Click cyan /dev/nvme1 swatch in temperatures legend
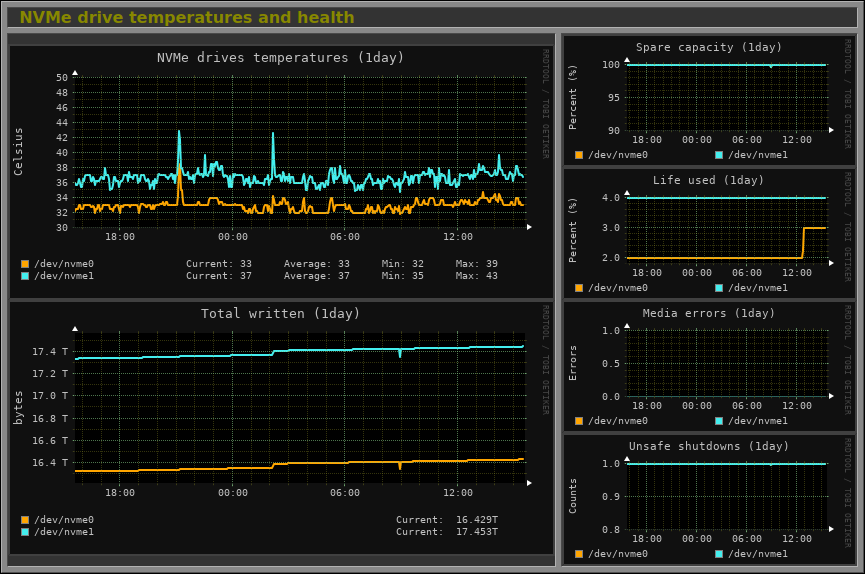Screen dimensions: 865x574 [25, 276]
